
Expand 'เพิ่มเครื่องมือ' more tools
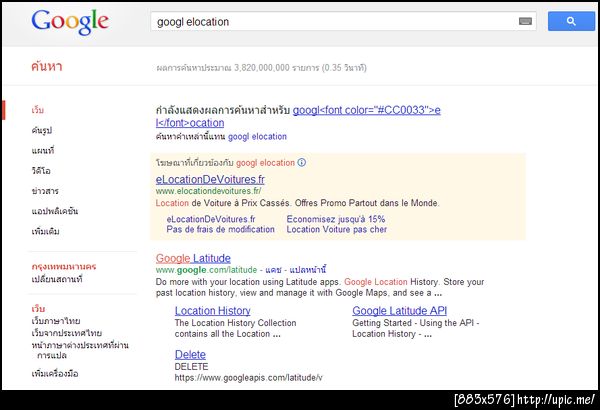tap(55, 373)
